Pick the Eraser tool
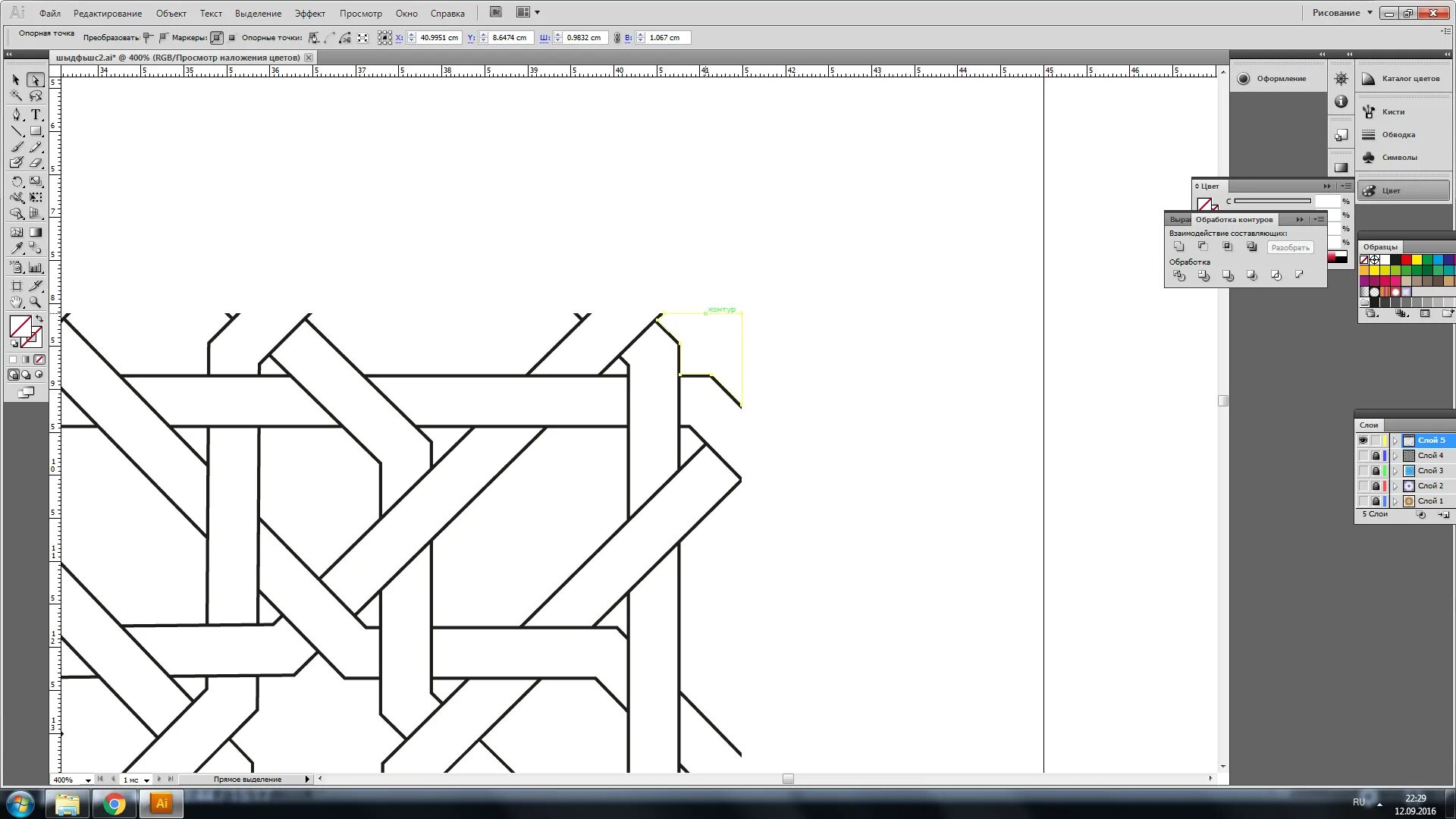 click(36, 163)
